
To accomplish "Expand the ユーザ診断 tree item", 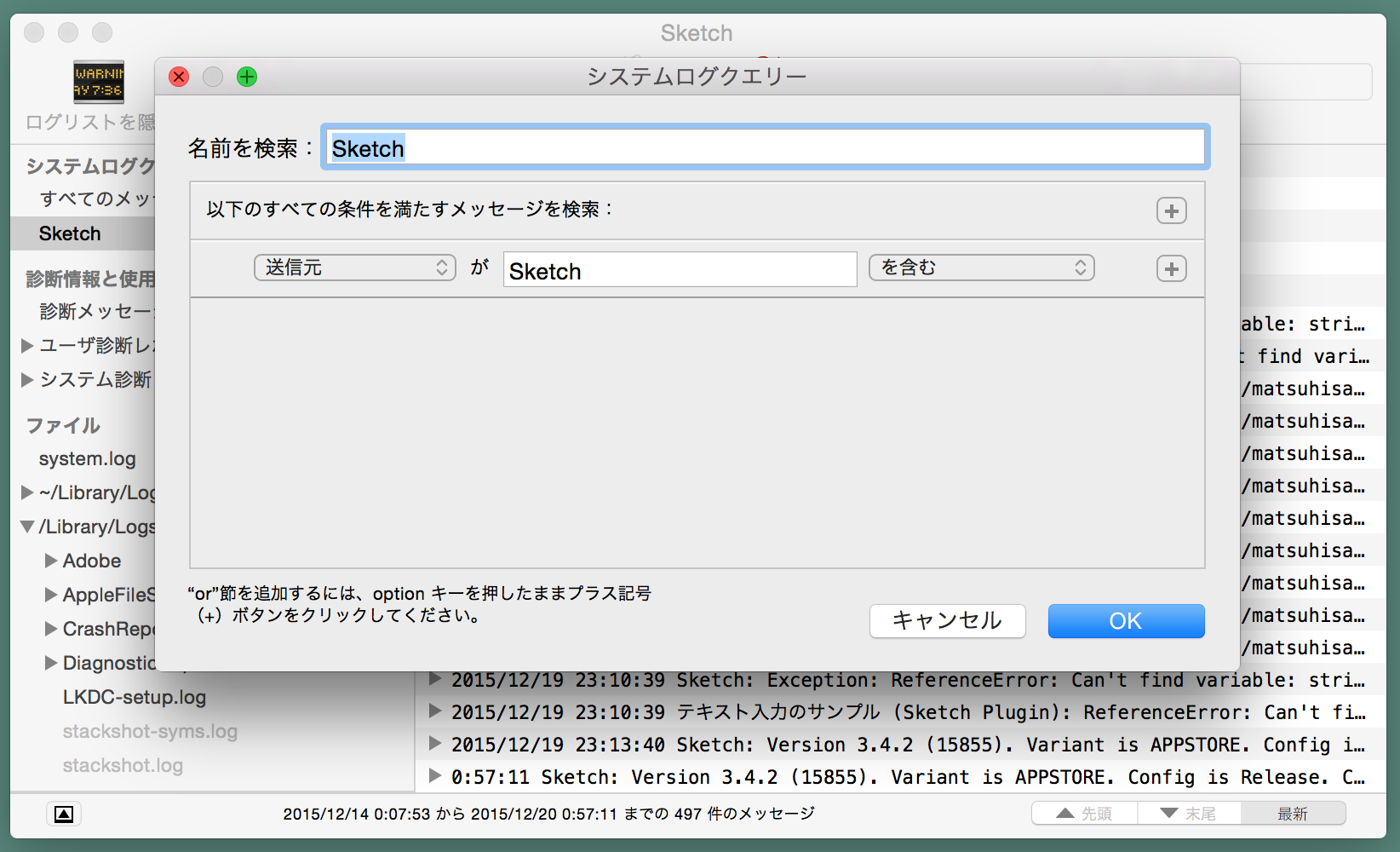I will [27, 345].
